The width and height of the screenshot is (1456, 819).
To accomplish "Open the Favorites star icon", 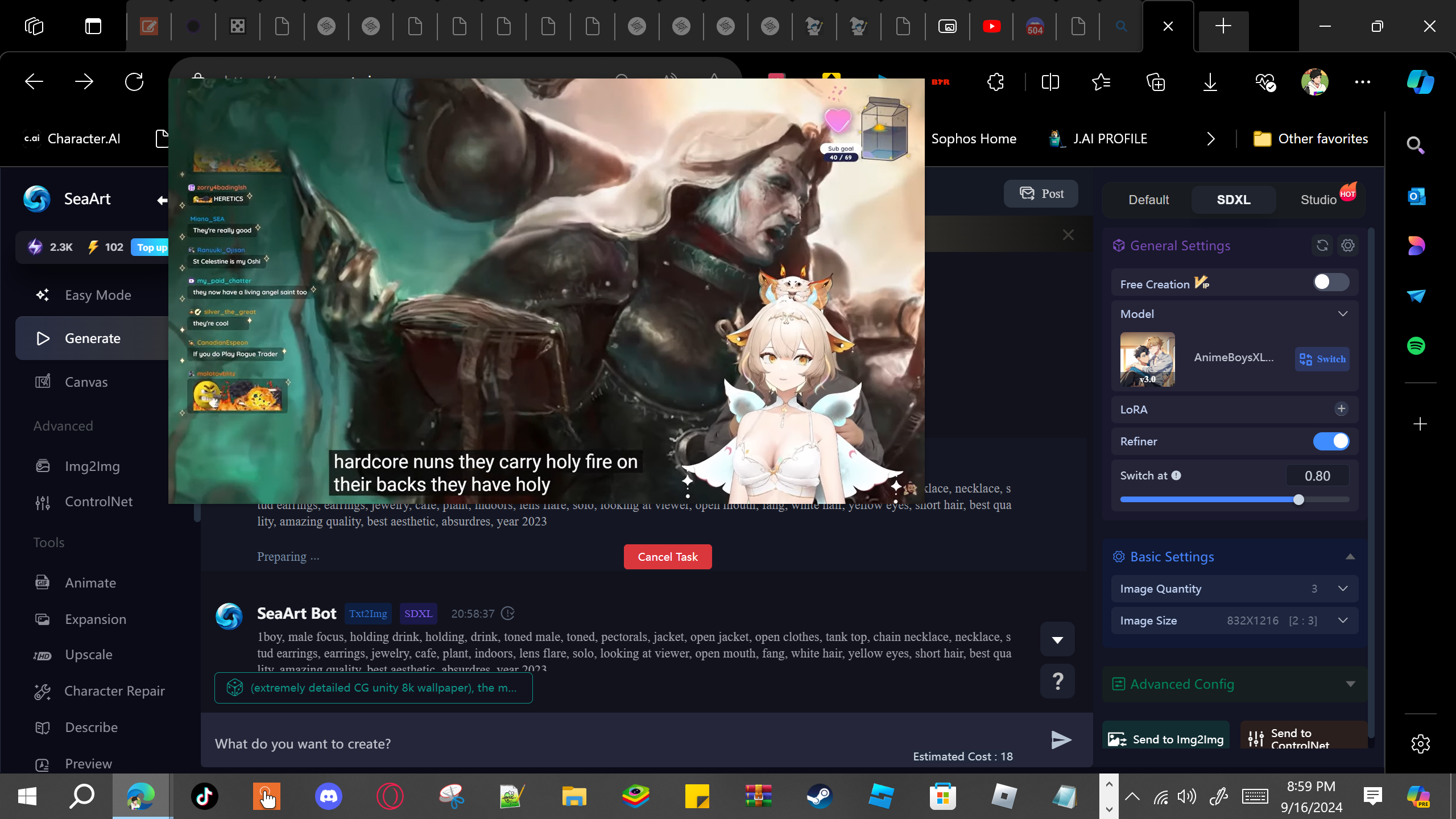I will (1101, 82).
